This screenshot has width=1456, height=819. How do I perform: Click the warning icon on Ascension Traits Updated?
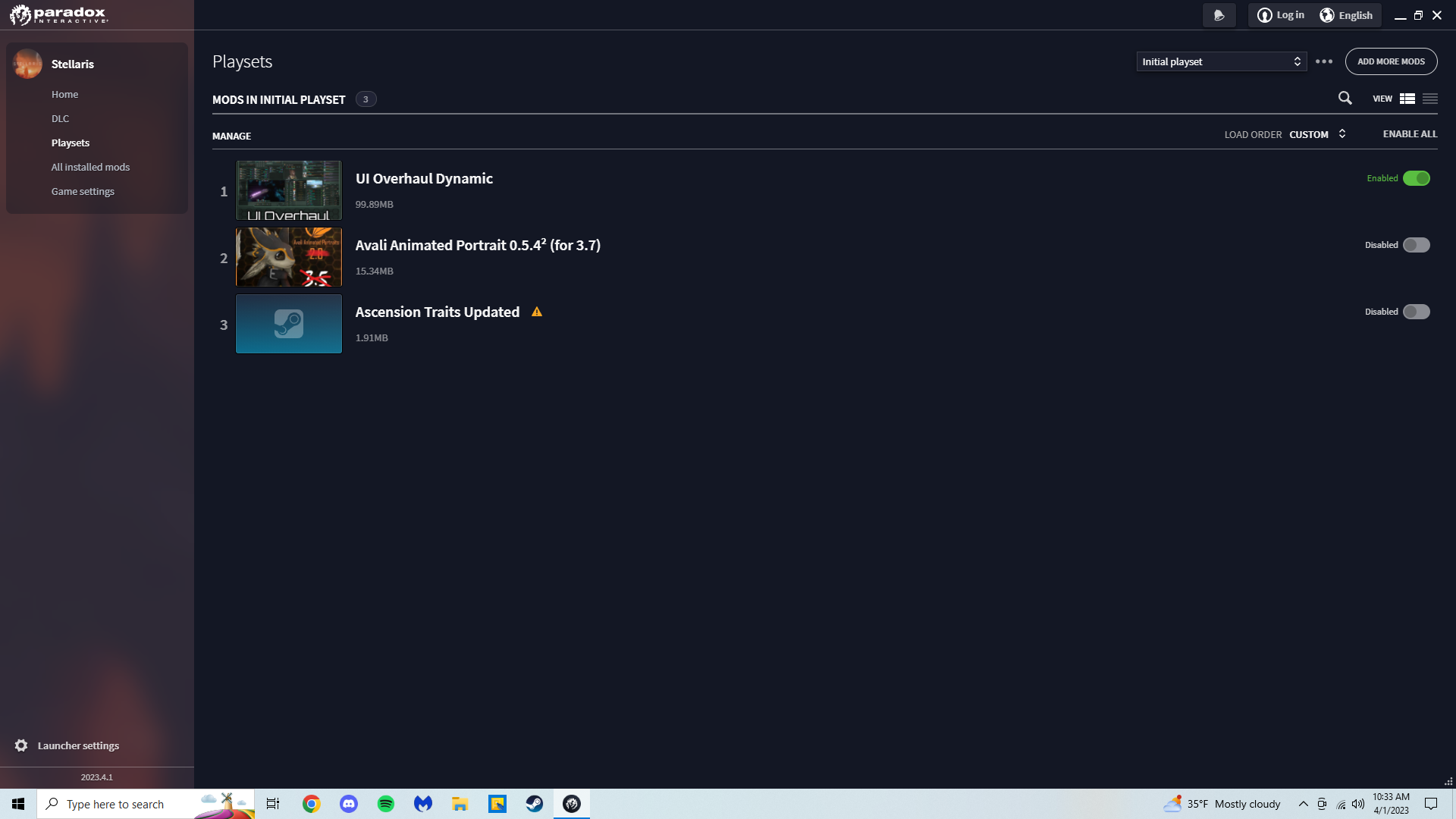click(x=537, y=312)
